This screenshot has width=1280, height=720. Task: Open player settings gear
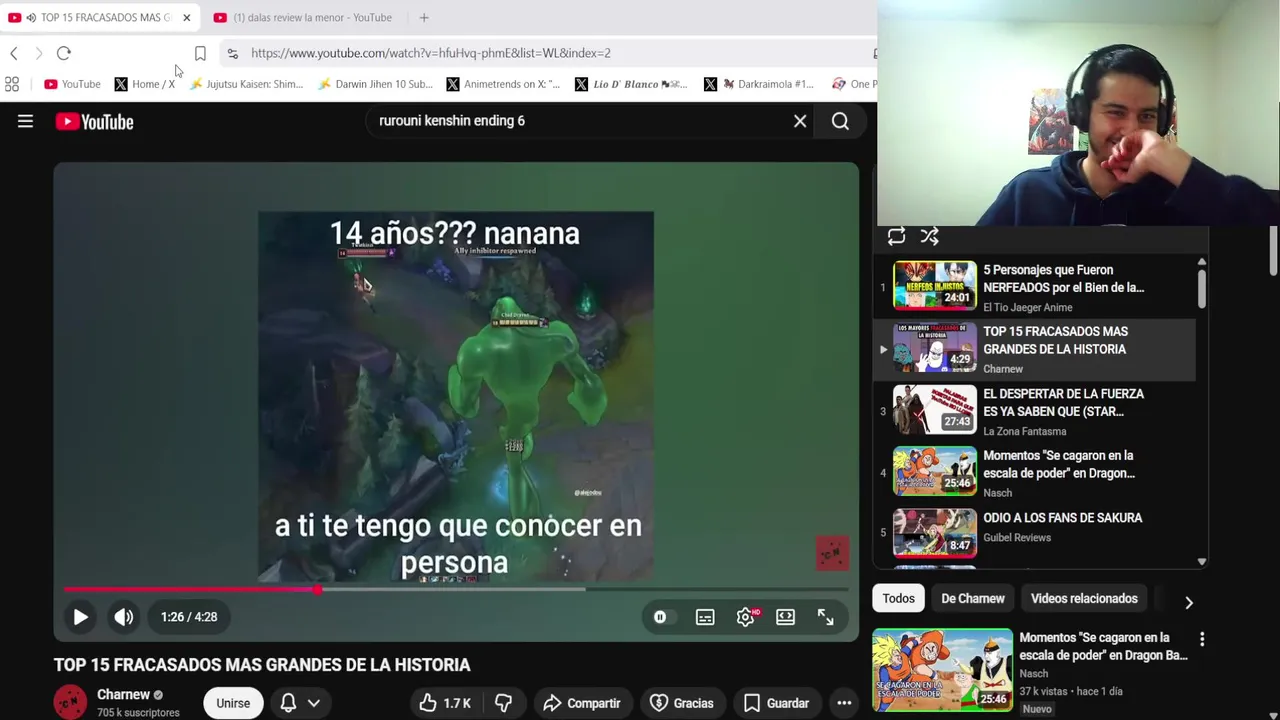point(746,617)
